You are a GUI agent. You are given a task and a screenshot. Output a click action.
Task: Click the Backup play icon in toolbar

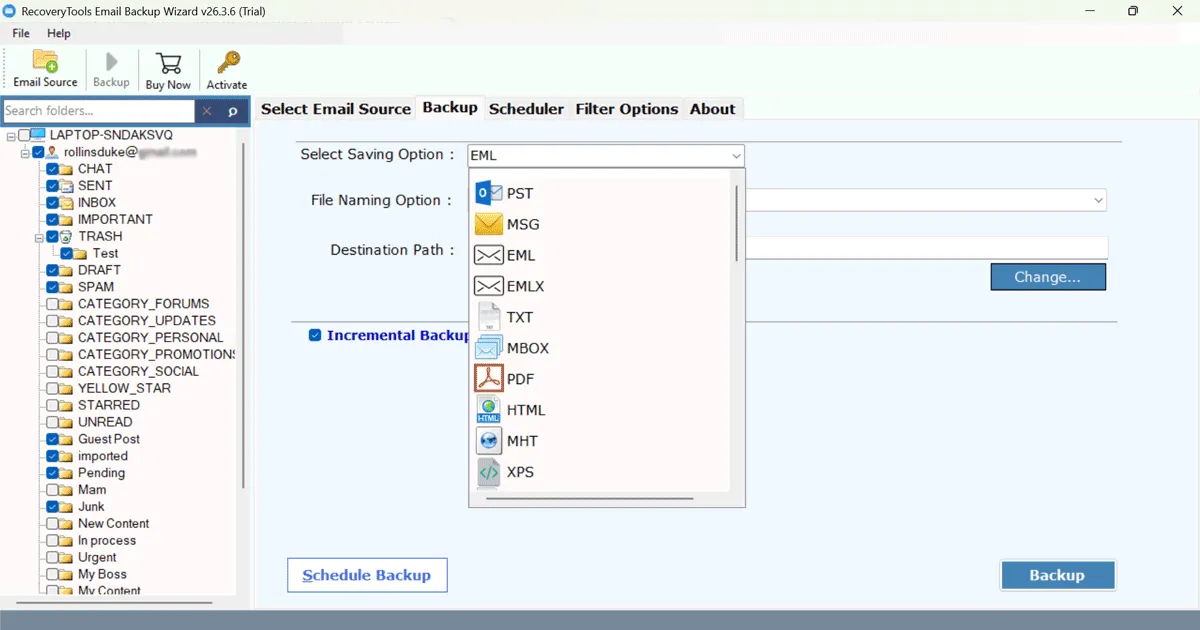coord(111,62)
